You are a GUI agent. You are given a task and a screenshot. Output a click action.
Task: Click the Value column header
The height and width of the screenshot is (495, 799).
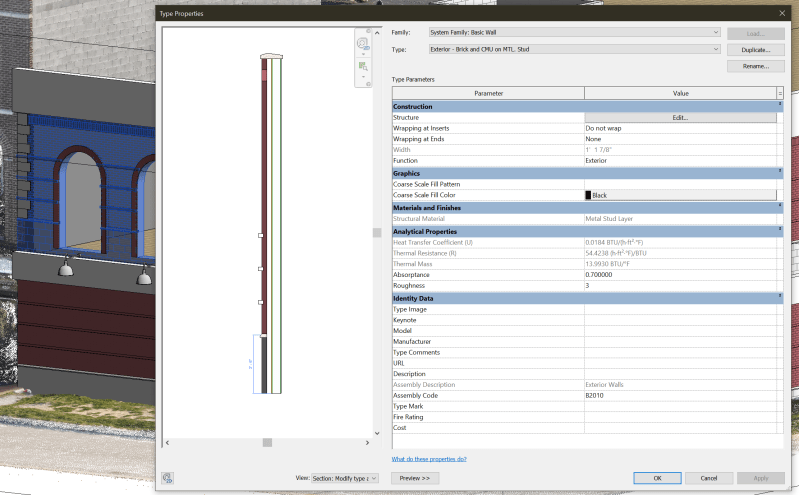coord(680,93)
